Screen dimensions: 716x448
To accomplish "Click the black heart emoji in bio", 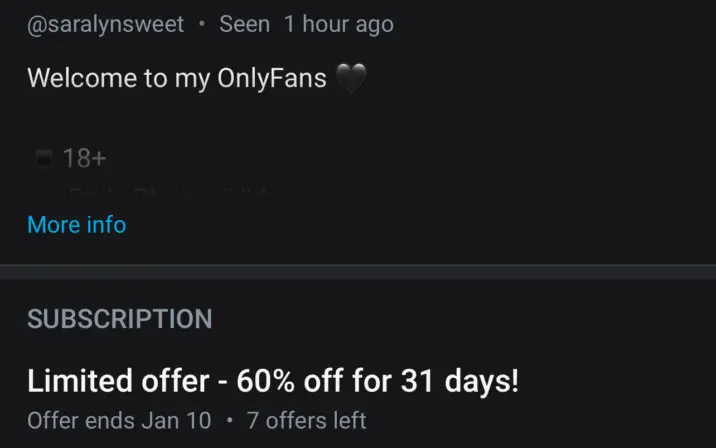I will [353, 78].
